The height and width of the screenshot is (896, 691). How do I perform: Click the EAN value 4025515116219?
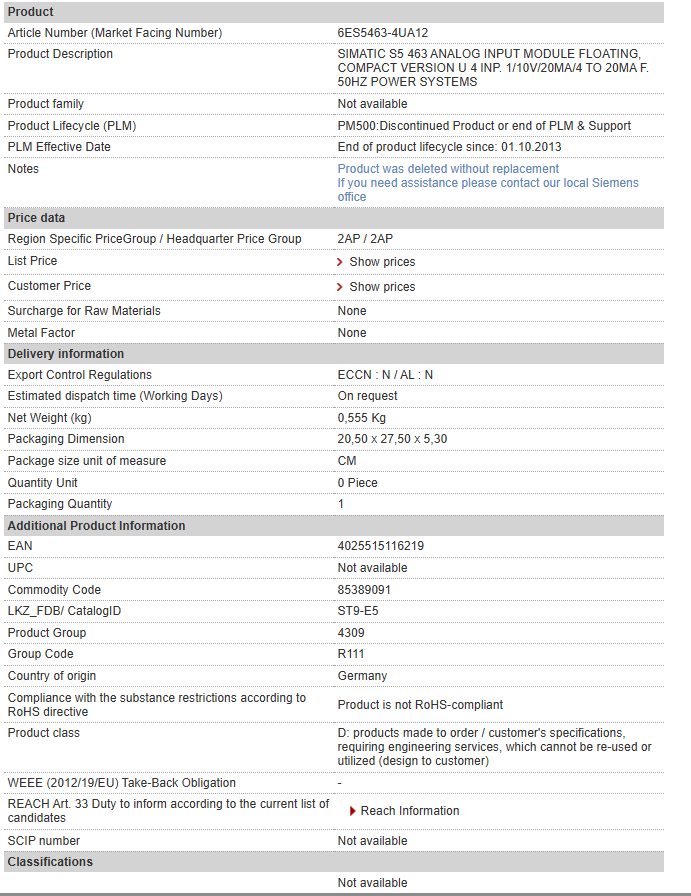381,546
